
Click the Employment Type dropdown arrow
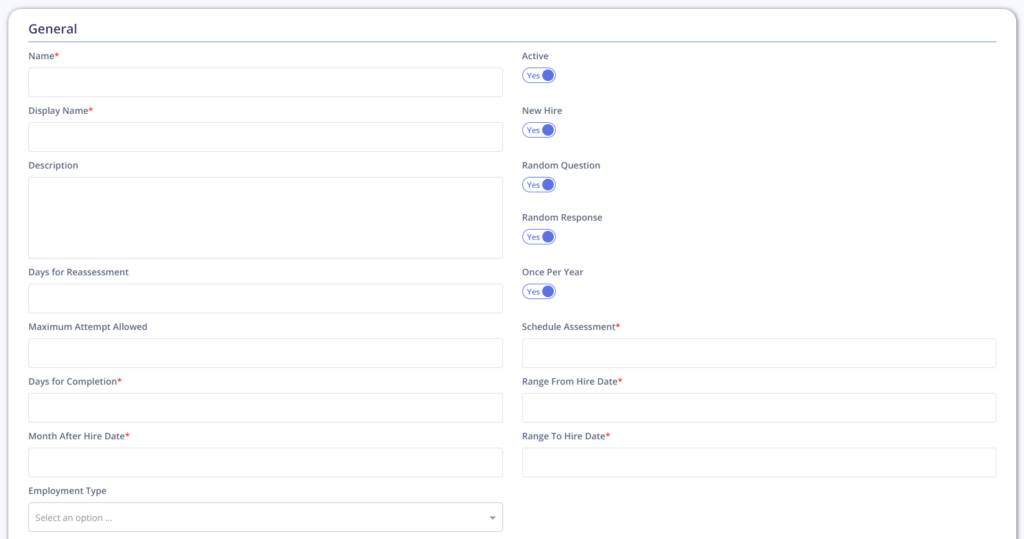tap(492, 518)
